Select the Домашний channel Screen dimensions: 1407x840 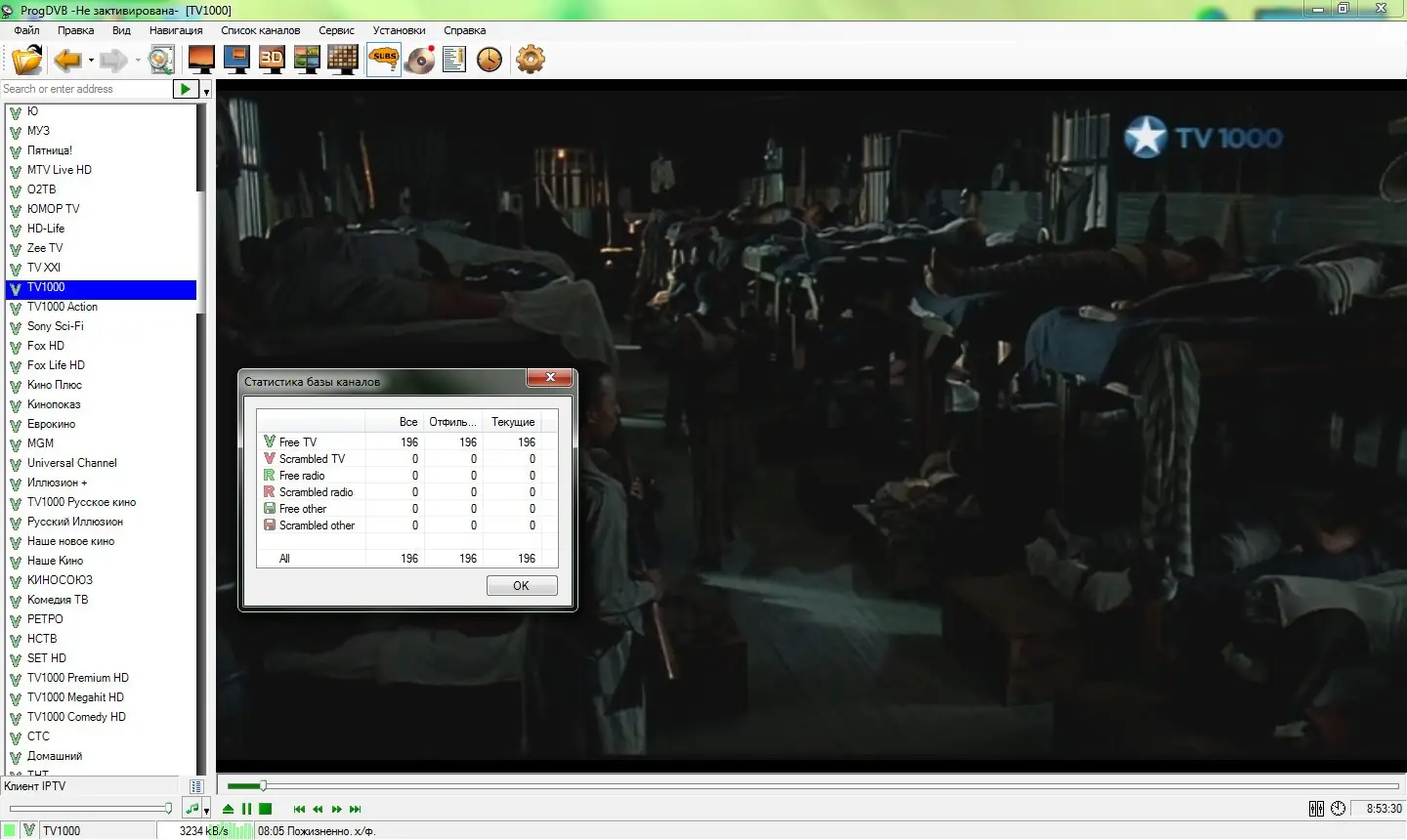coord(102,756)
